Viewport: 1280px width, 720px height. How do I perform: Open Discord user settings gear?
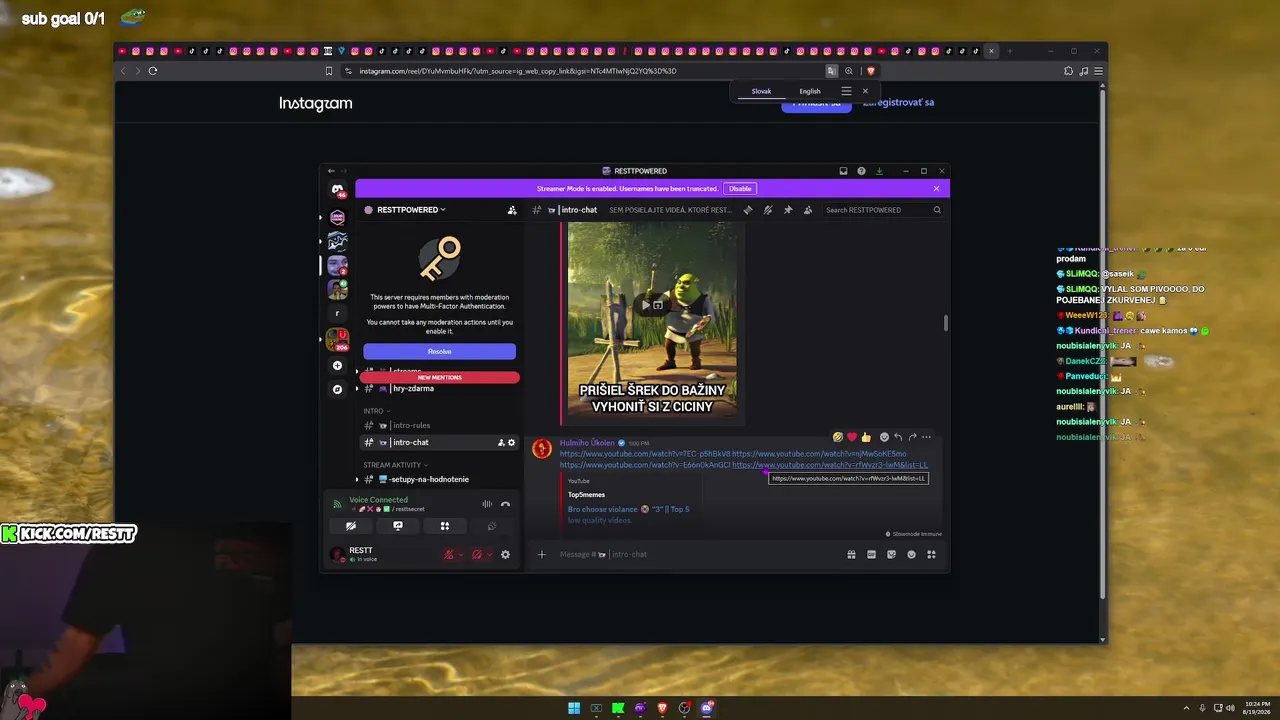(x=505, y=554)
